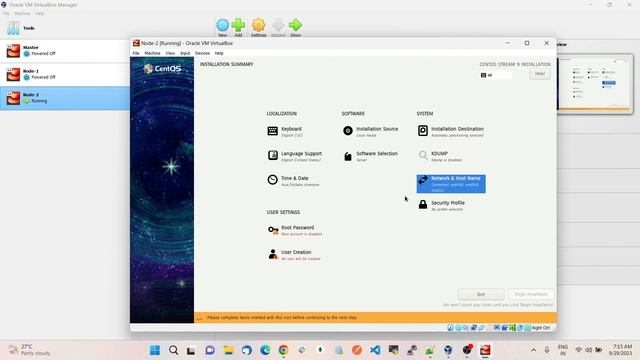
Task: Open ENG IN language switcher
Action: point(563,350)
